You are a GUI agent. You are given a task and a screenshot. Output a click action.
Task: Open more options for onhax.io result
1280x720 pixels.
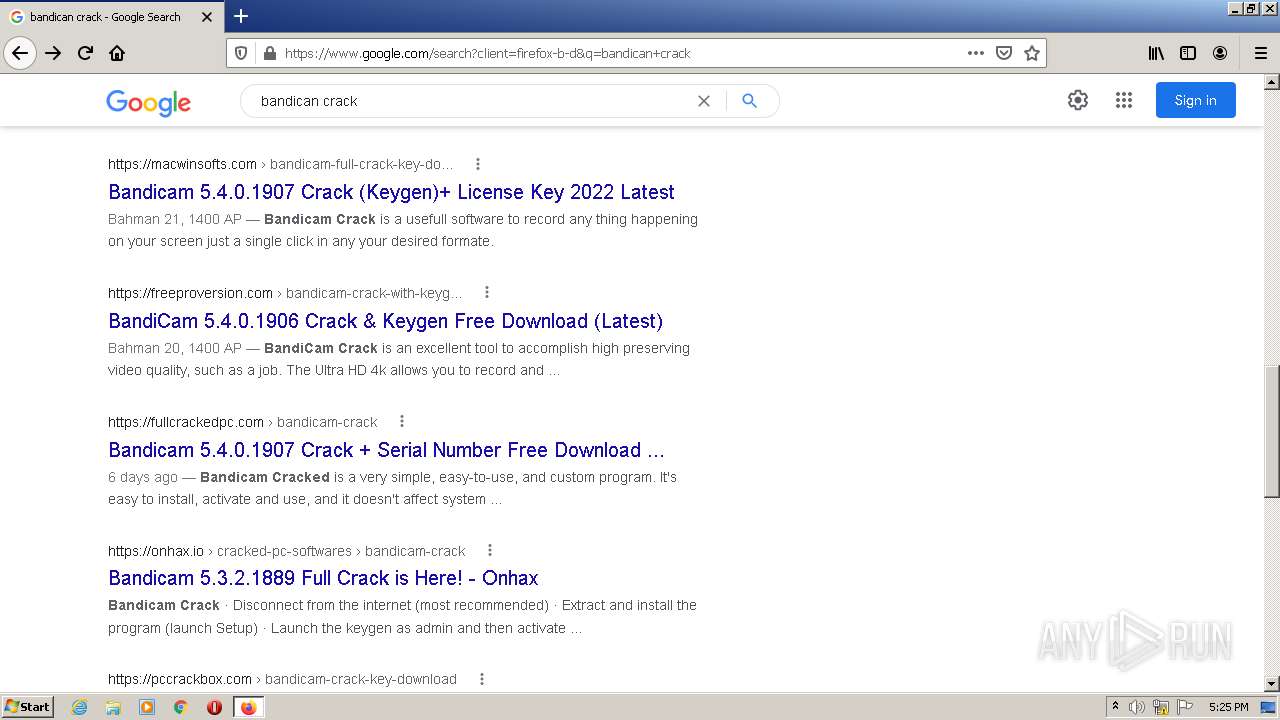coord(489,551)
